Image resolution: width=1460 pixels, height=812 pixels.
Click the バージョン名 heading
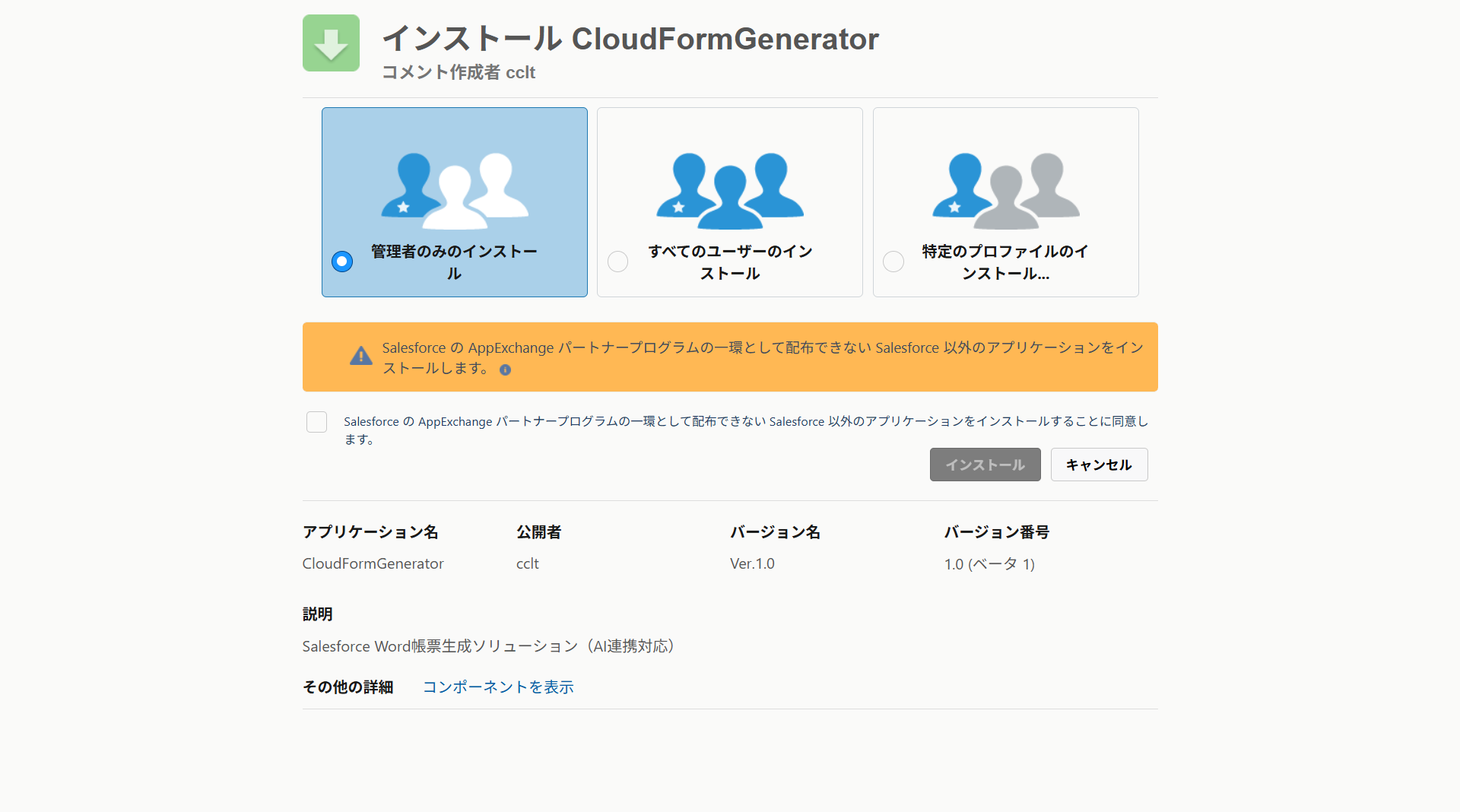pyautogui.click(x=775, y=532)
